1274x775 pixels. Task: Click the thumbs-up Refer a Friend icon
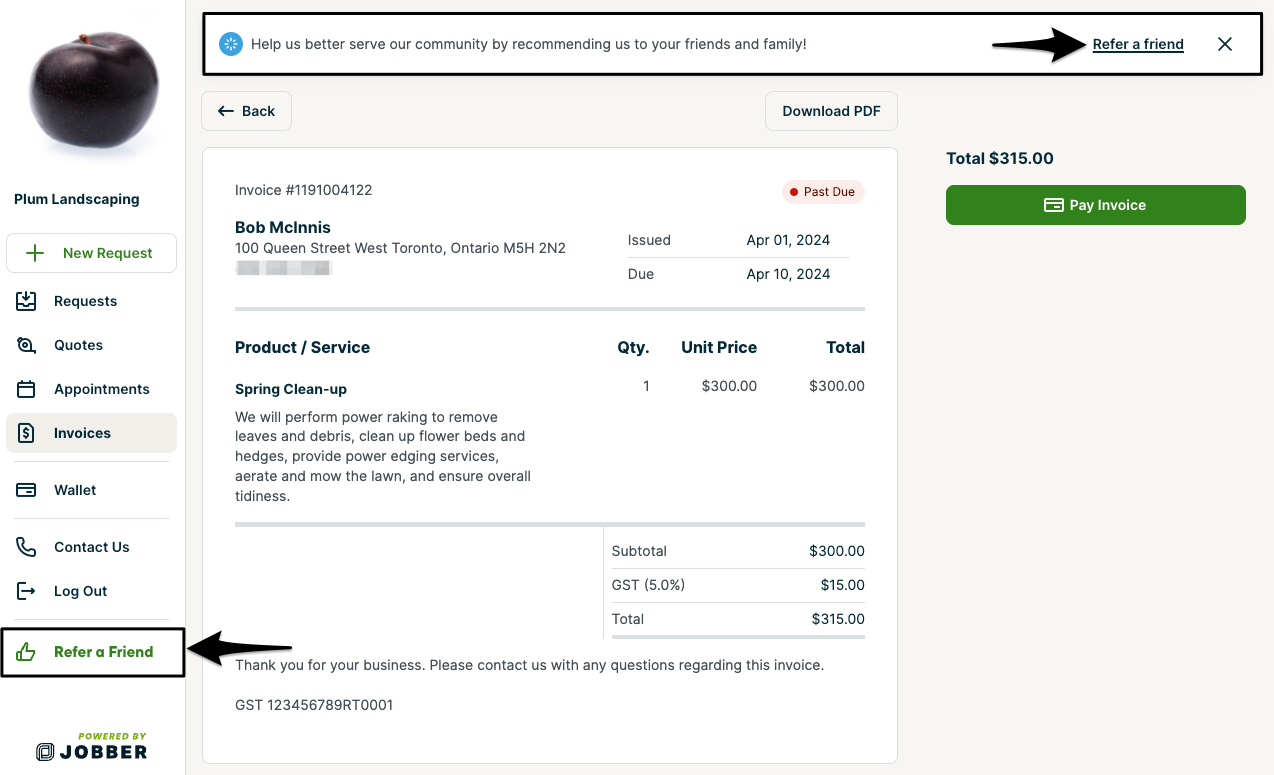click(x=23, y=652)
